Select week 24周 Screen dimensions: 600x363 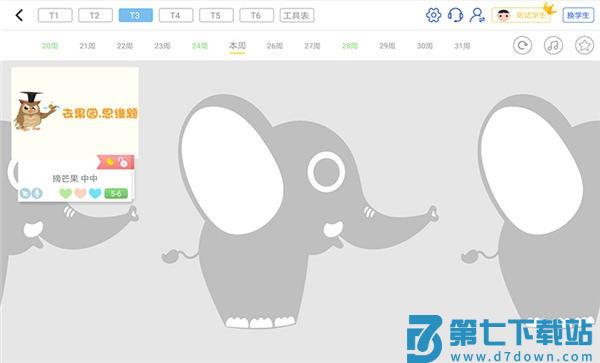pos(200,46)
